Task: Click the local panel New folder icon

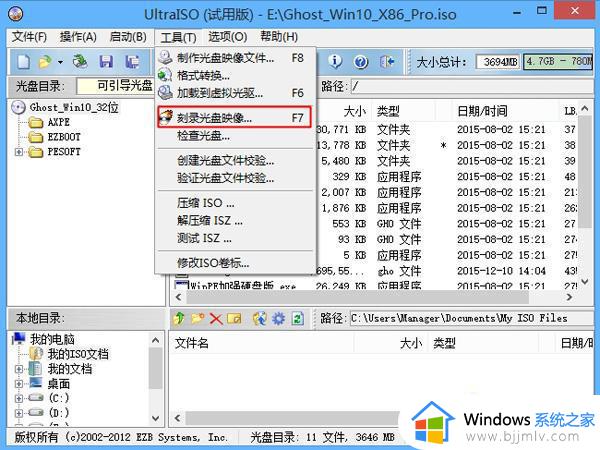Action: pyautogui.click(x=197, y=318)
